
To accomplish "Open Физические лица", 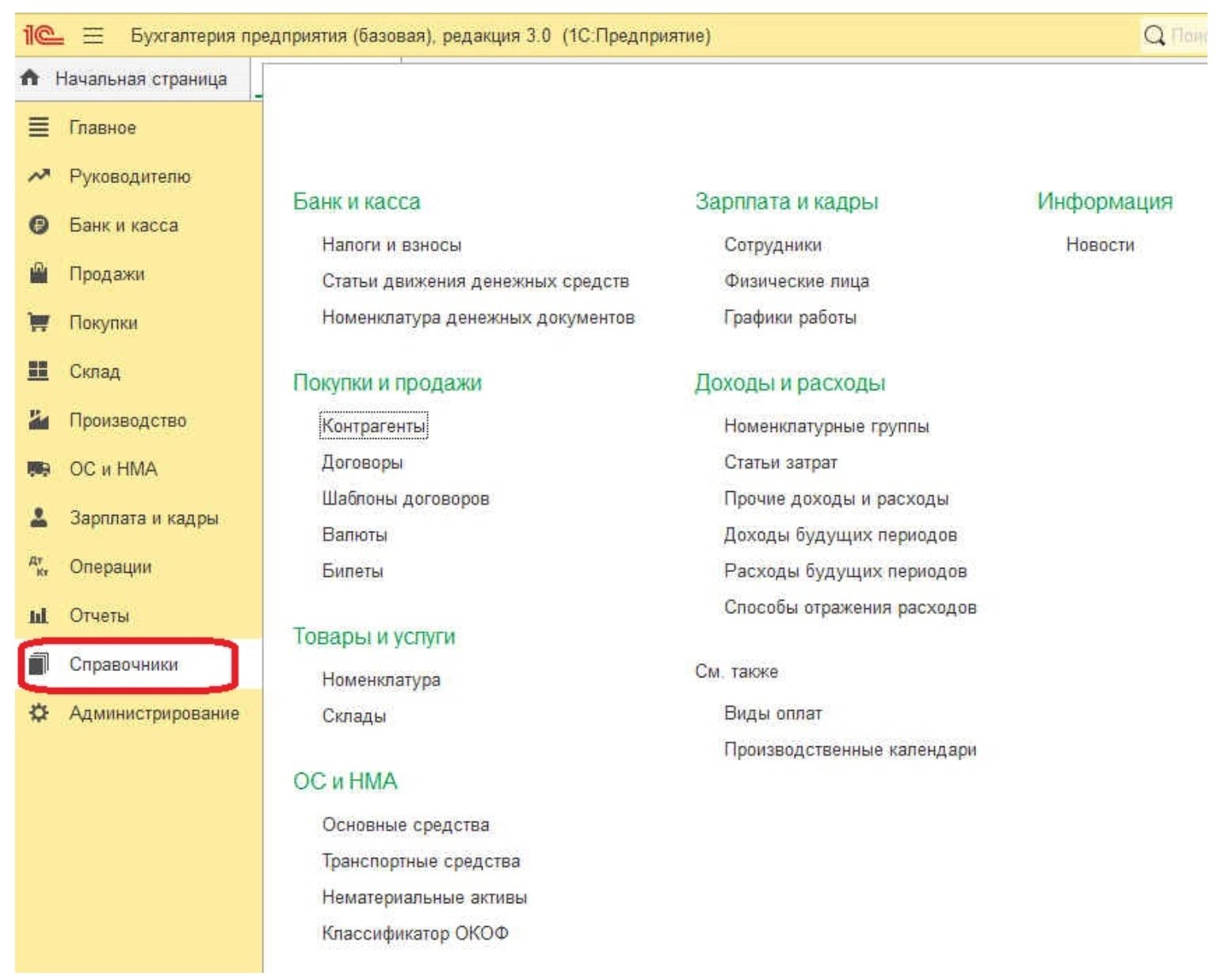I will 796,281.
